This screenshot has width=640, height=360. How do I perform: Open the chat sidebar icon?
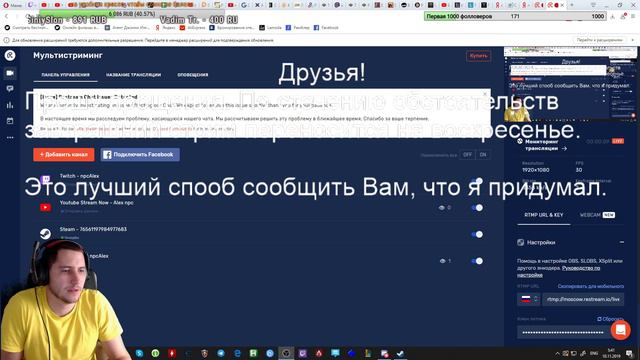tap(10, 89)
